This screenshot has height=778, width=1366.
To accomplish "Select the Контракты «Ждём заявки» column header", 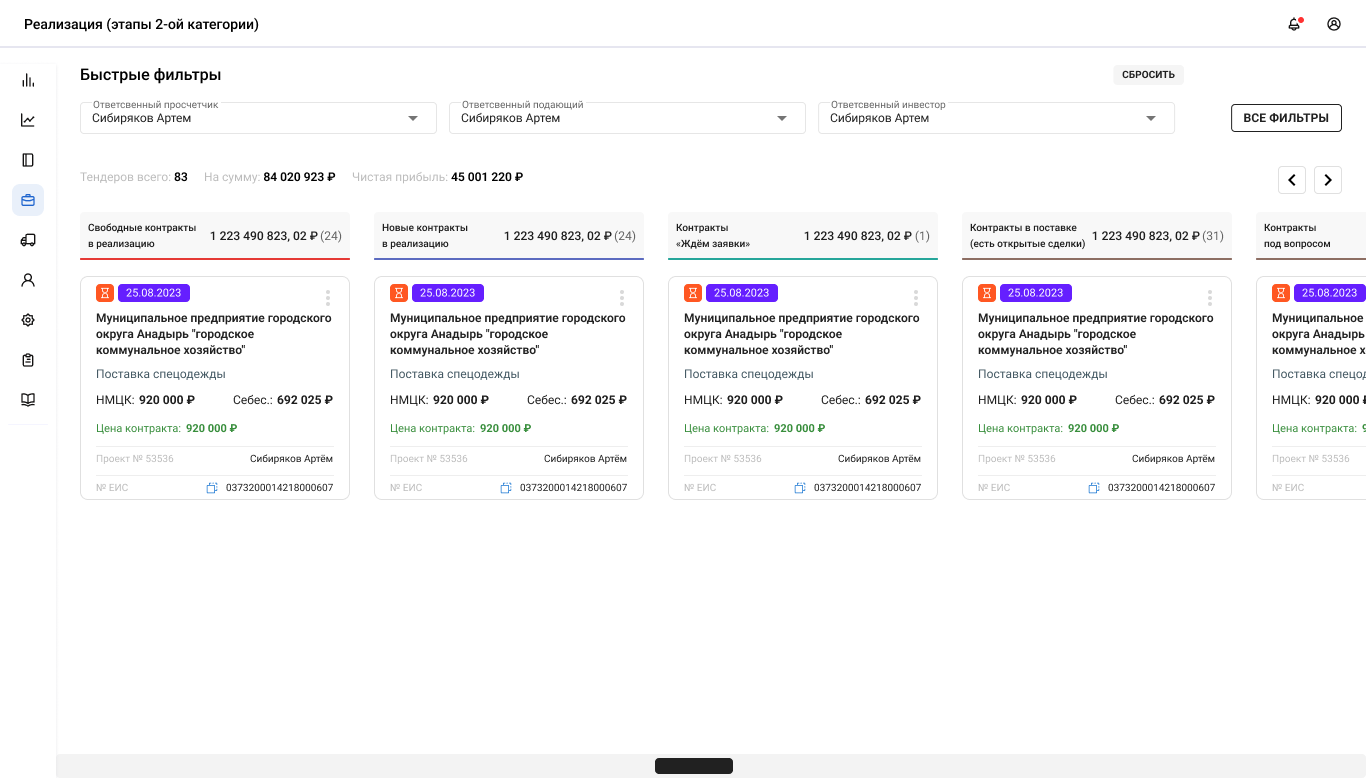I will coord(803,236).
